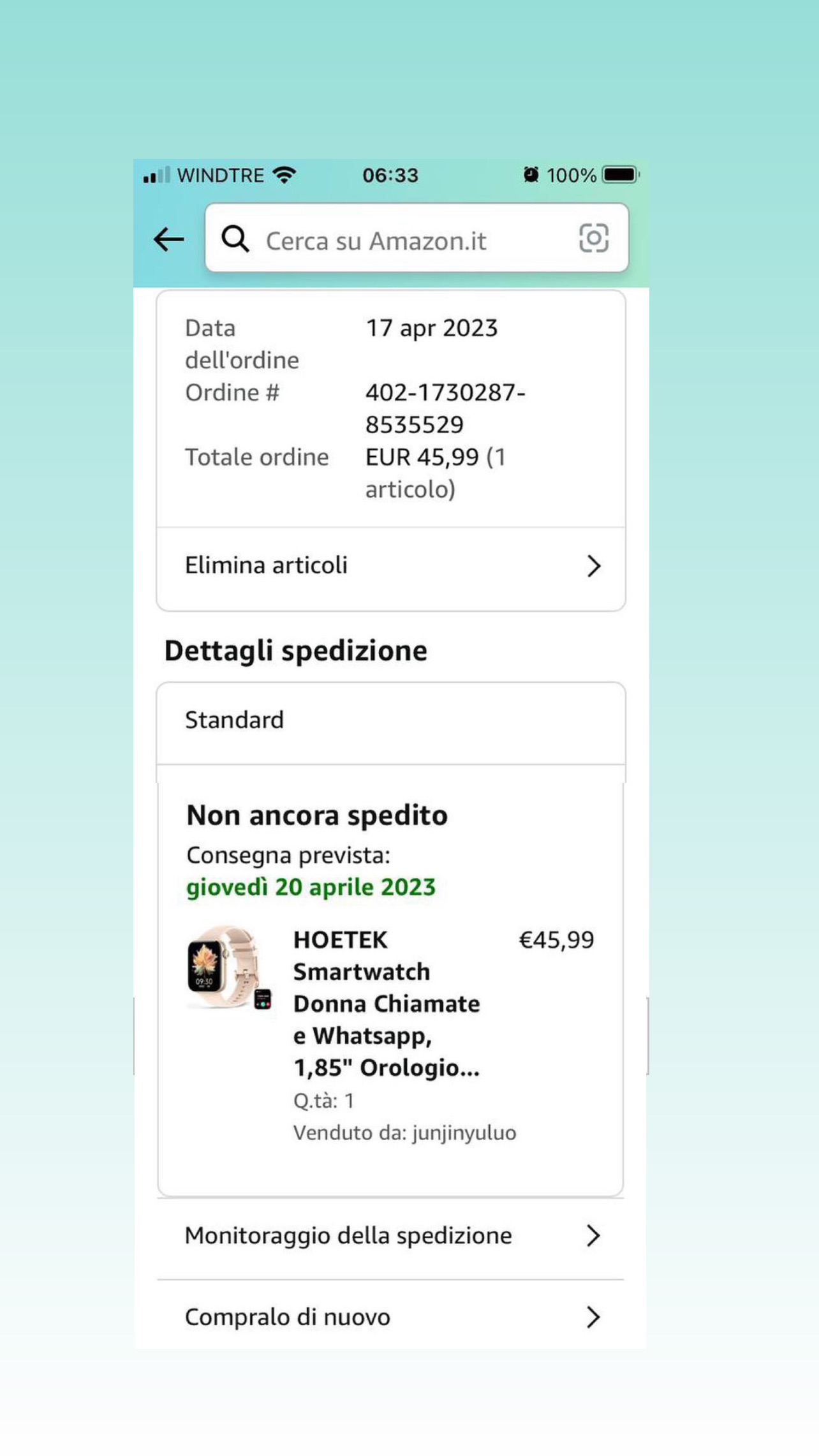This screenshot has width=819, height=1456.
Task: Open Elimina articoli option
Action: tap(267, 565)
